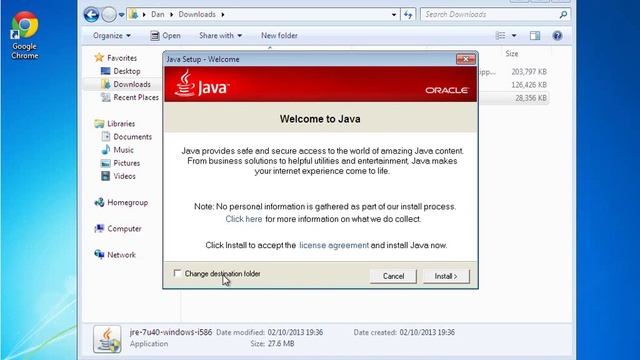Open Google Chrome desktop shortcut

[24, 36]
